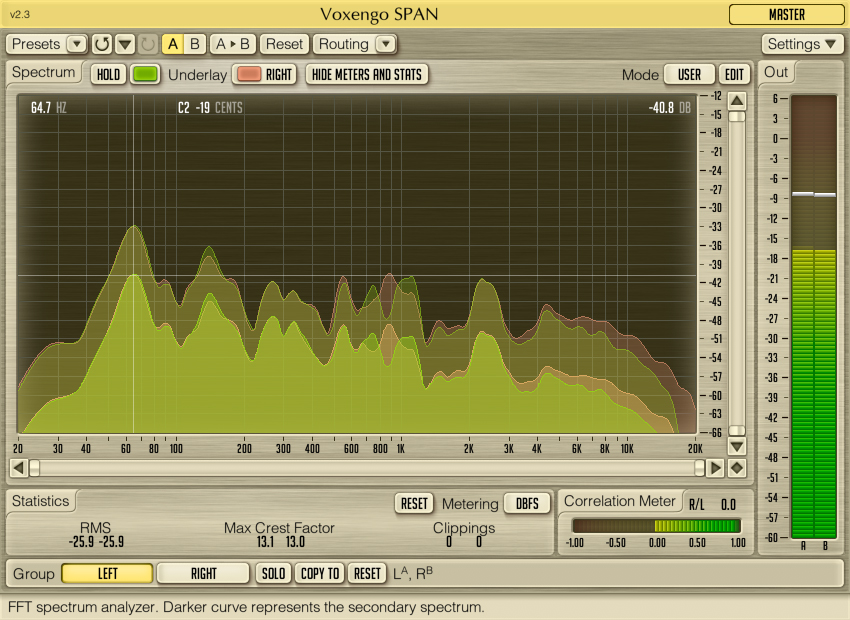Screen dimensions: 850x620
Task: Click the bottom handle of vertical range slider
Action: (737, 430)
